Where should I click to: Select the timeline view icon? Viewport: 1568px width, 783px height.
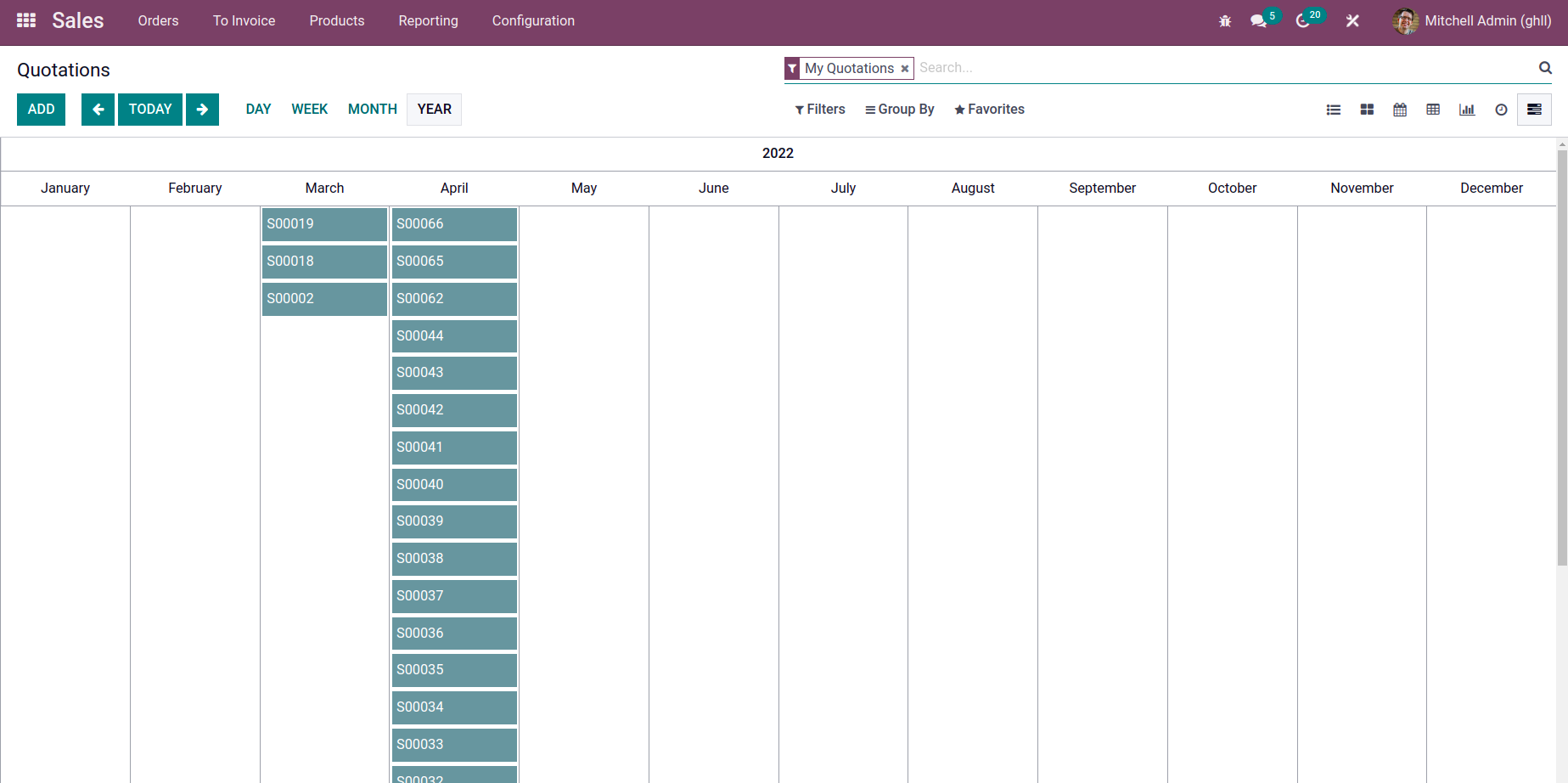tap(1534, 110)
